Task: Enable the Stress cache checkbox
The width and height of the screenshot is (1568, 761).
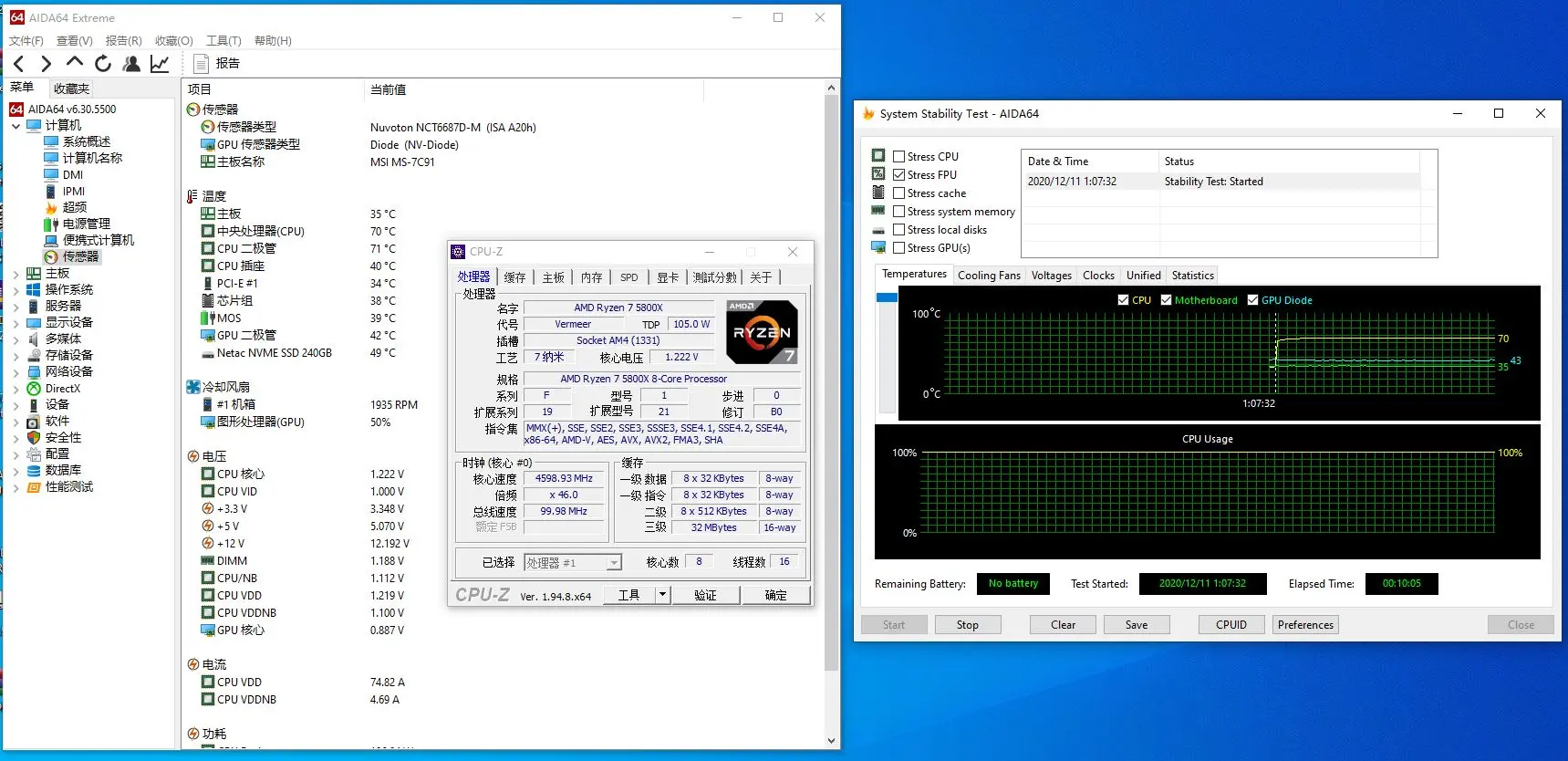Action: [899, 193]
